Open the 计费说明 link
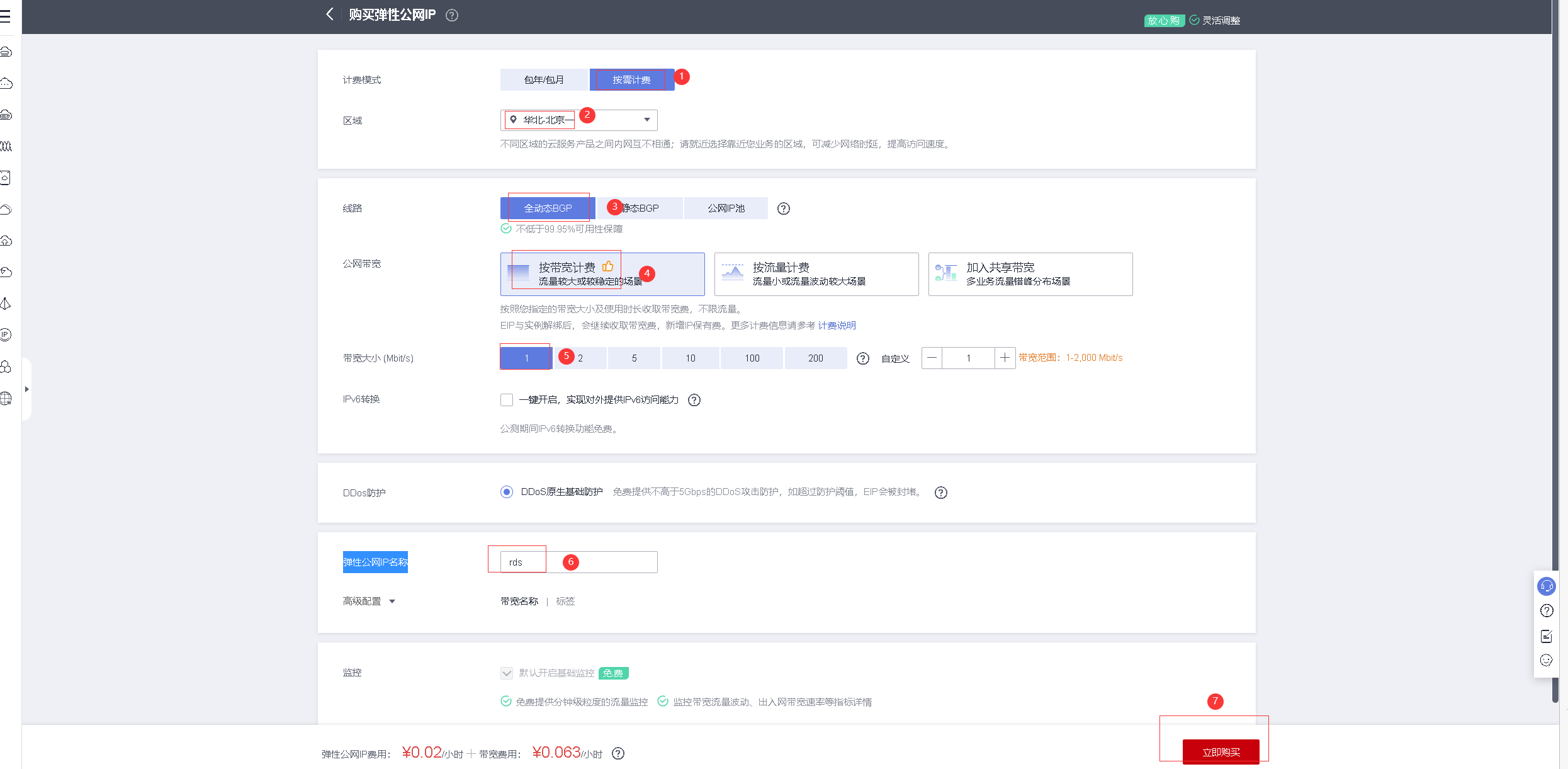 point(837,326)
